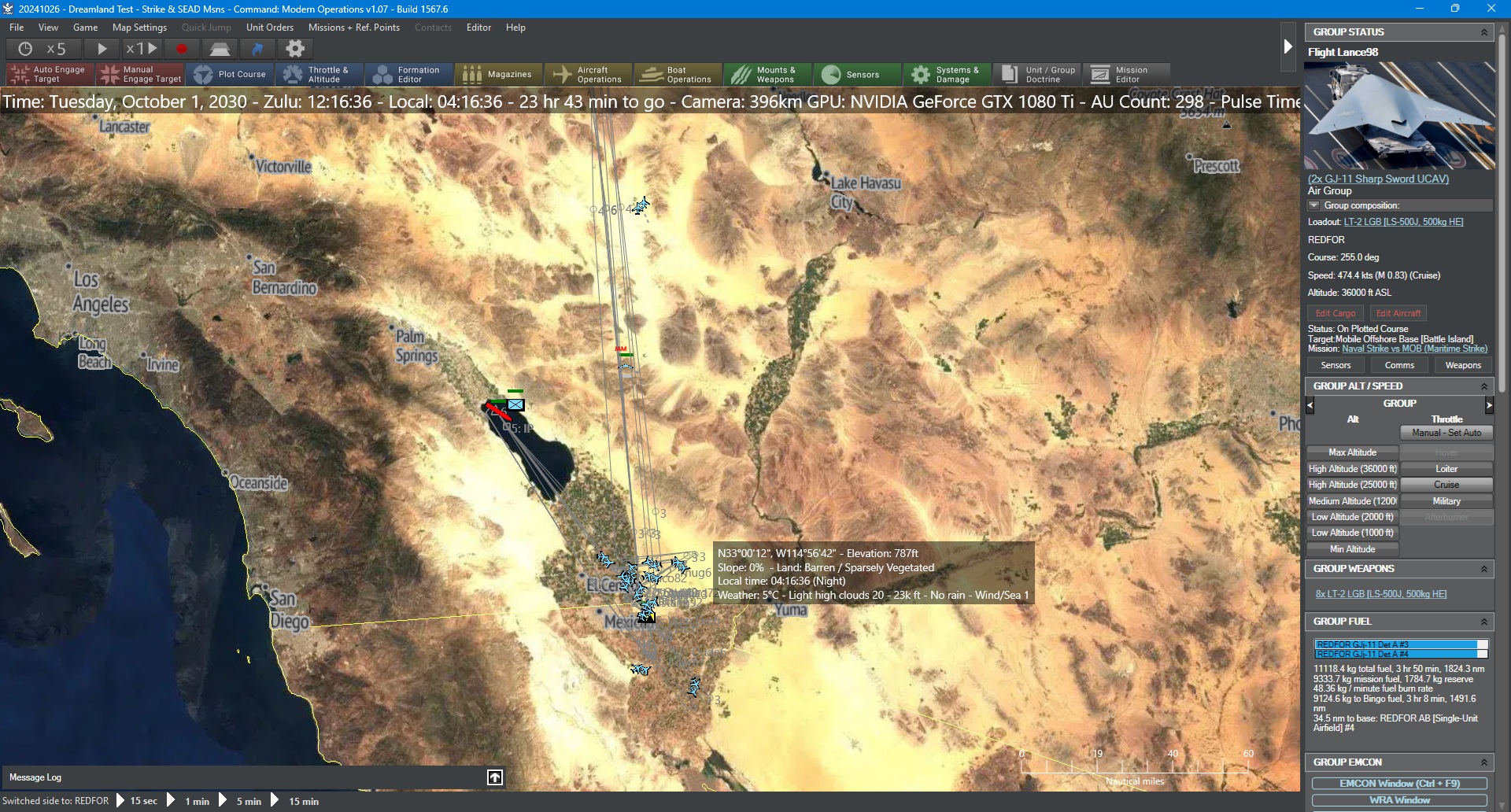Open the Magazines window

pyautogui.click(x=497, y=75)
